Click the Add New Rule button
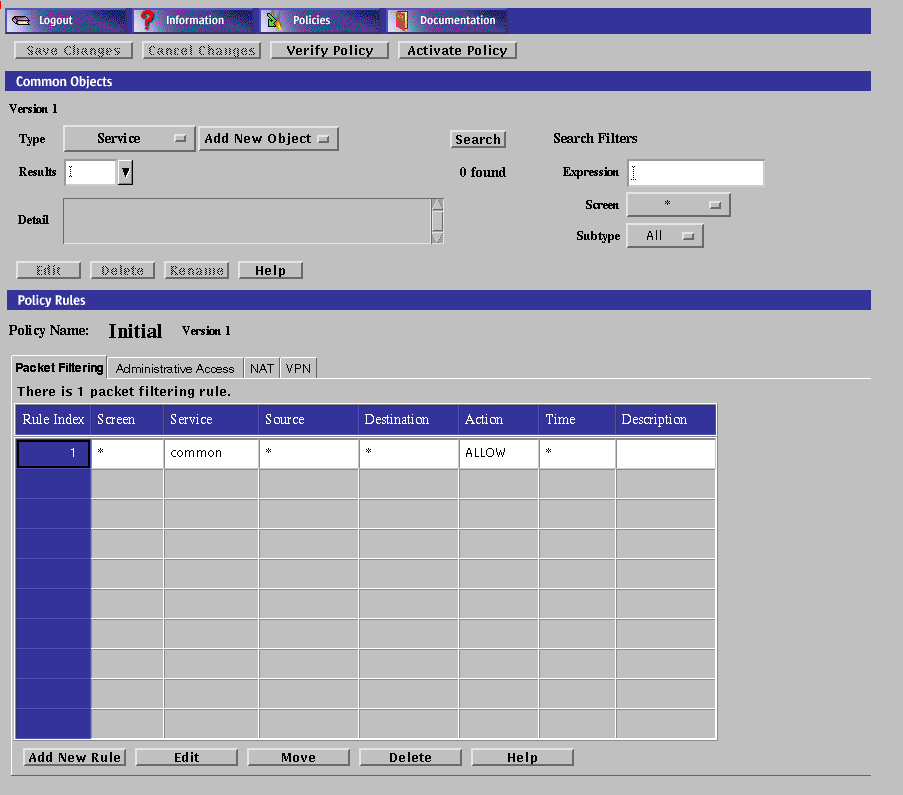The width and height of the screenshot is (903, 795). (74, 757)
